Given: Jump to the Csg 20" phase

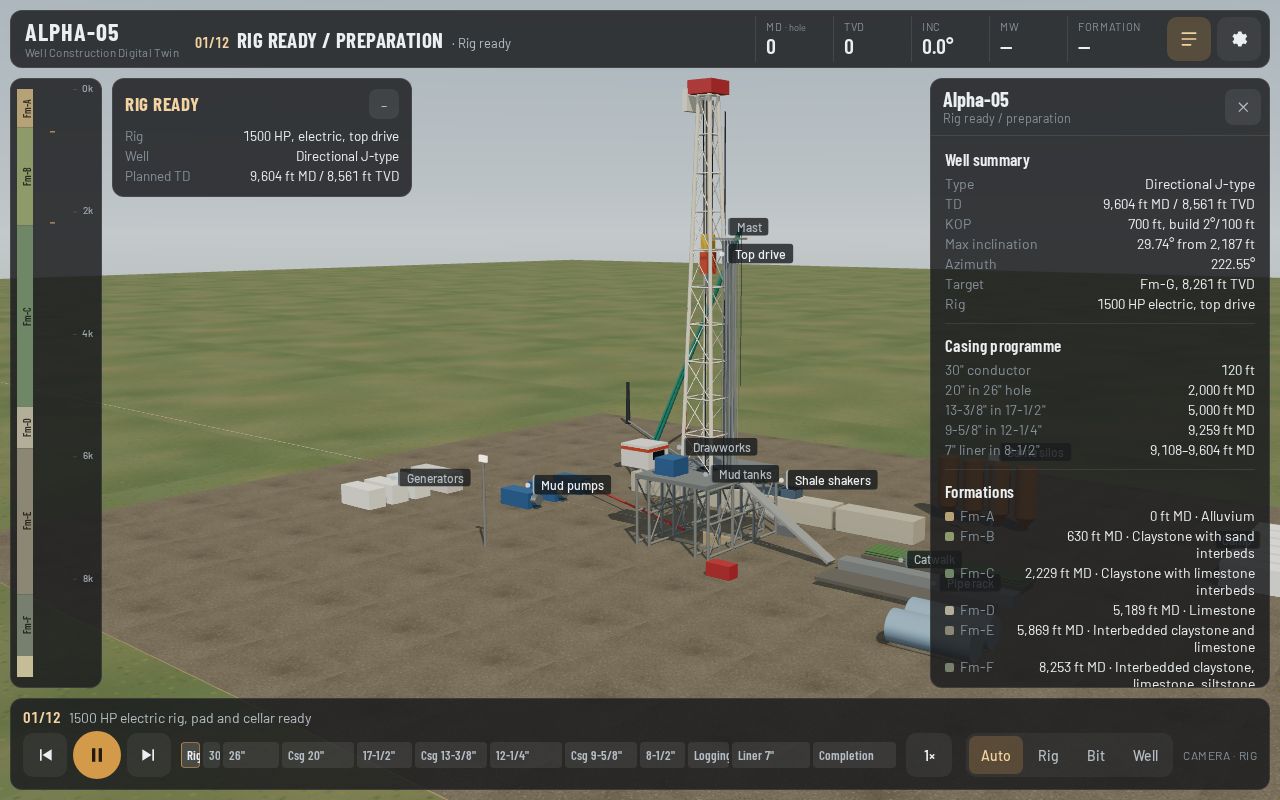Looking at the screenshot, I should click(318, 755).
